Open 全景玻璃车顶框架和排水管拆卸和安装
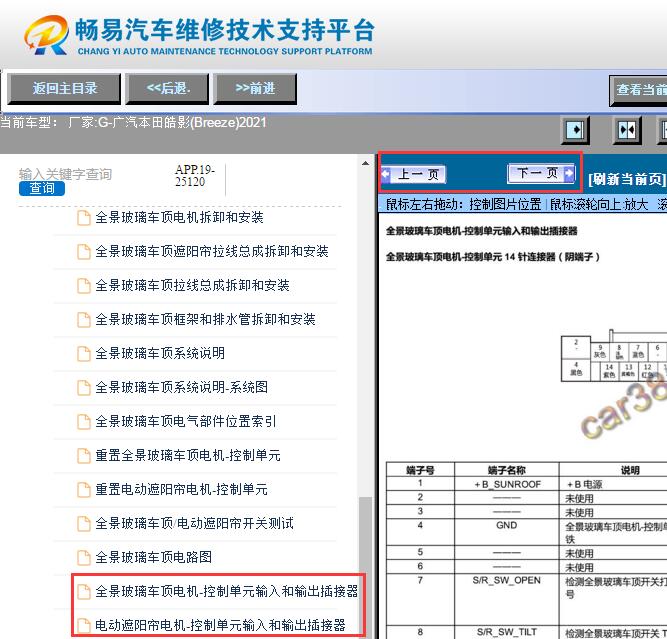The width and height of the screenshot is (667, 639). 205,320
